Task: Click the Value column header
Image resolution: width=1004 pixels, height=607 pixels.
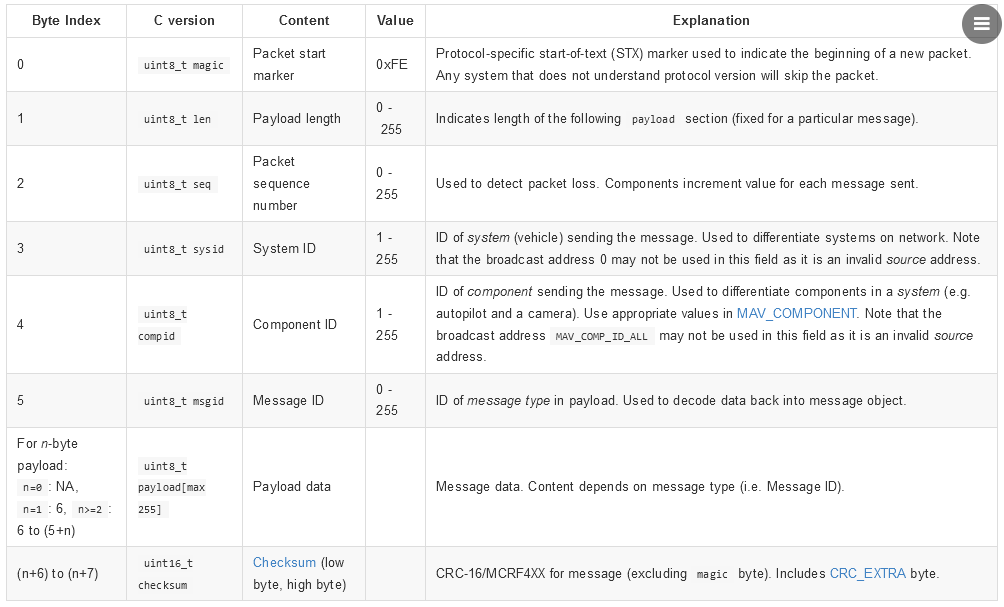Action: 395,20
